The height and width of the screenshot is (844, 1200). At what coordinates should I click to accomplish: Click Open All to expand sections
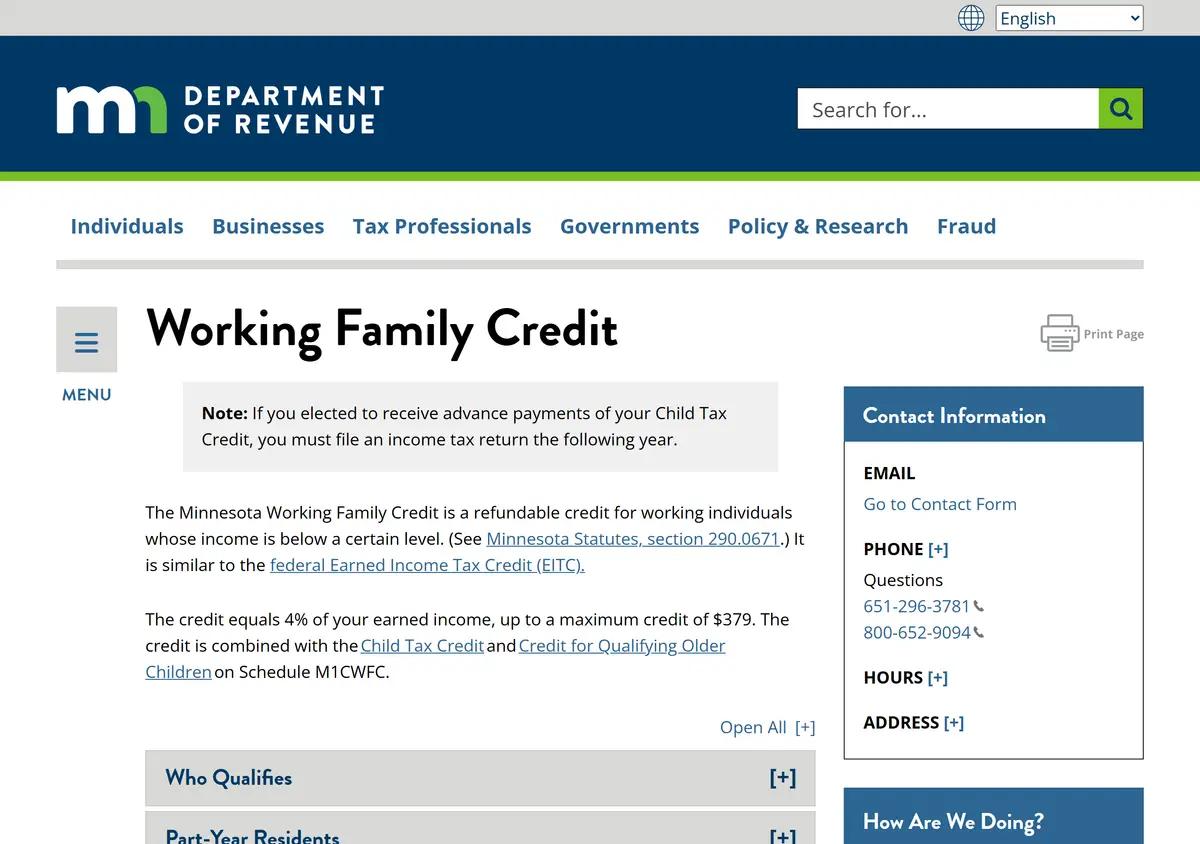pos(768,727)
